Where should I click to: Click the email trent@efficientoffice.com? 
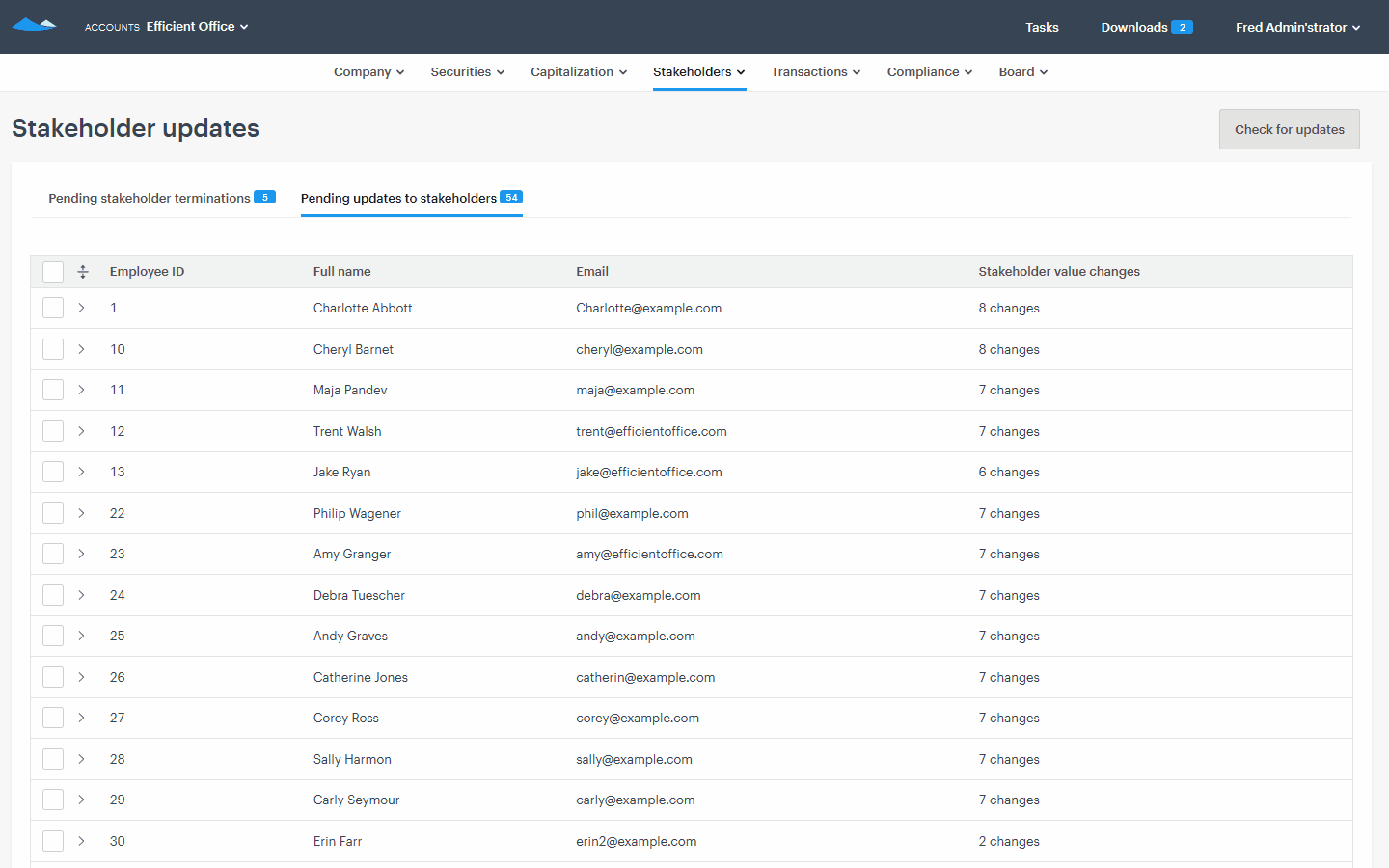[651, 431]
